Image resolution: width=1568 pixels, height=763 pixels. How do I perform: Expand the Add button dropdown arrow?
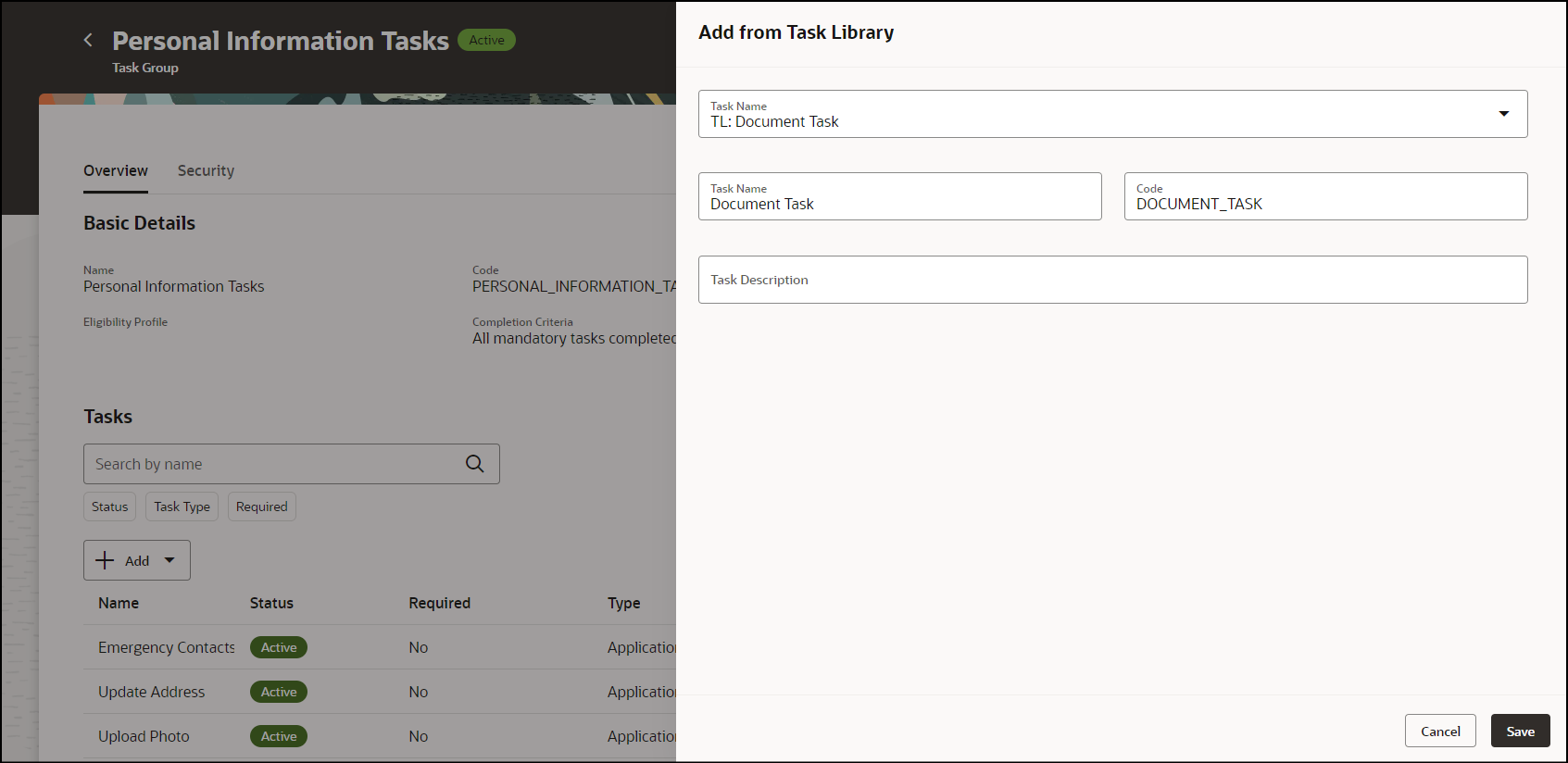(169, 560)
